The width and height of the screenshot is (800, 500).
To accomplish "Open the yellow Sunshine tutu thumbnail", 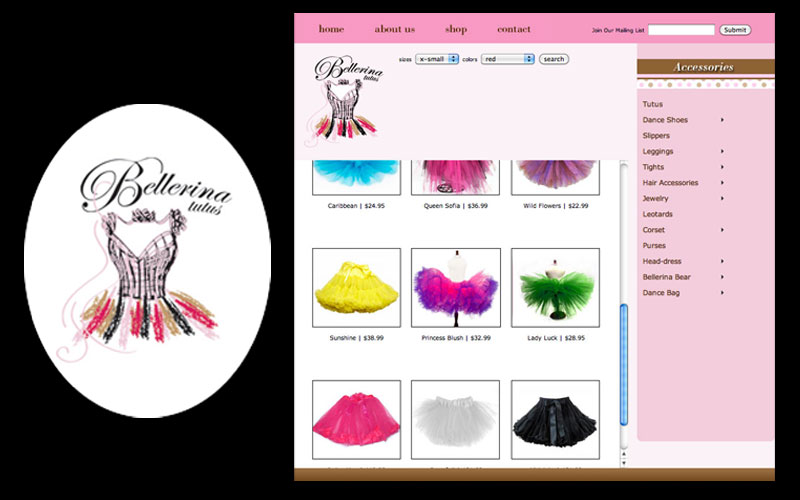I will [x=356, y=287].
